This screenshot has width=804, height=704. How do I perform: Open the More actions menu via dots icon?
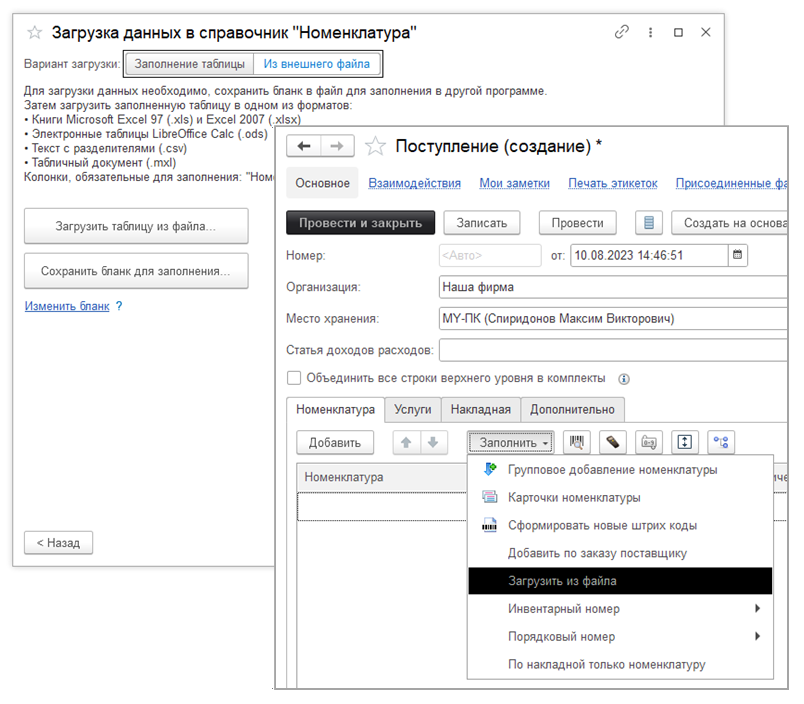coord(649,32)
